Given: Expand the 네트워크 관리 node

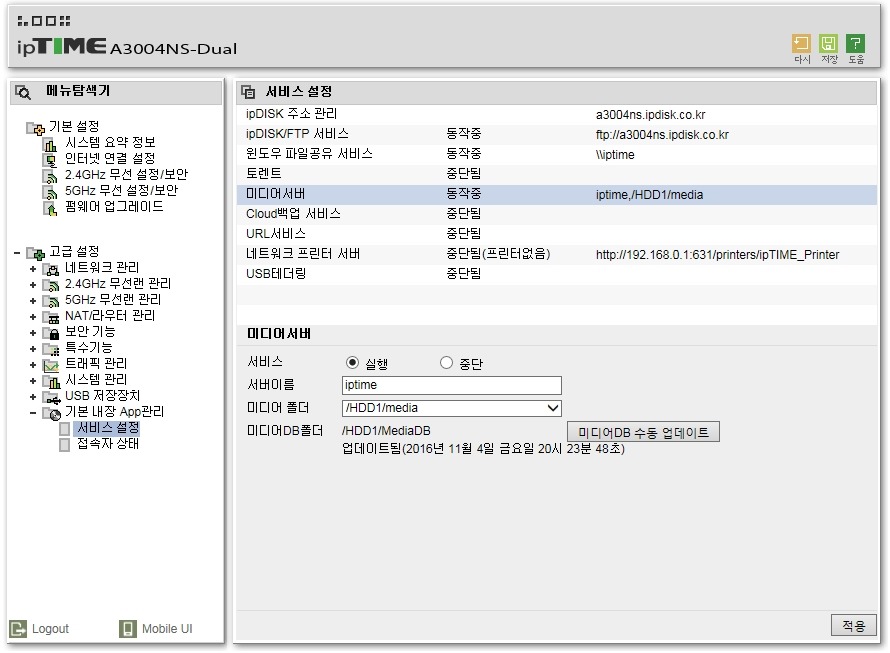Looking at the screenshot, I should [x=33, y=269].
